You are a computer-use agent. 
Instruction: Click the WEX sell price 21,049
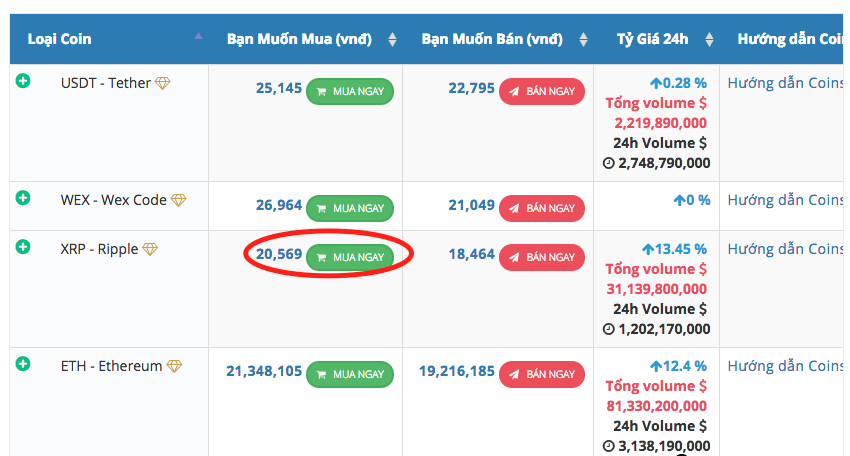pyautogui.click(x=472, y=205)
